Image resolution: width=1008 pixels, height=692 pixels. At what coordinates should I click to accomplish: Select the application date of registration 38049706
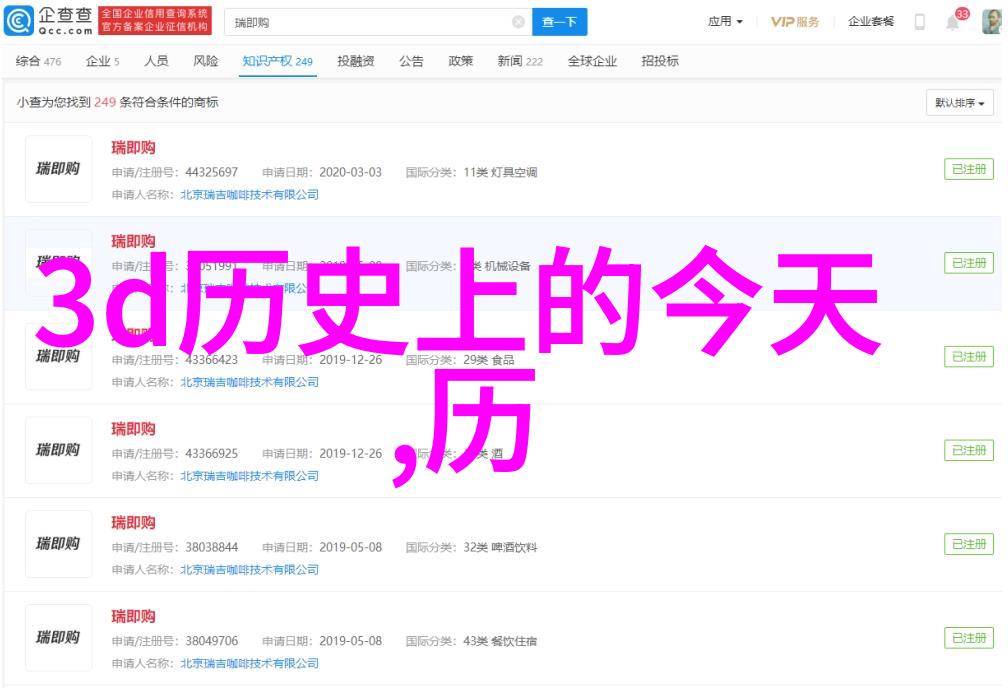350,641
